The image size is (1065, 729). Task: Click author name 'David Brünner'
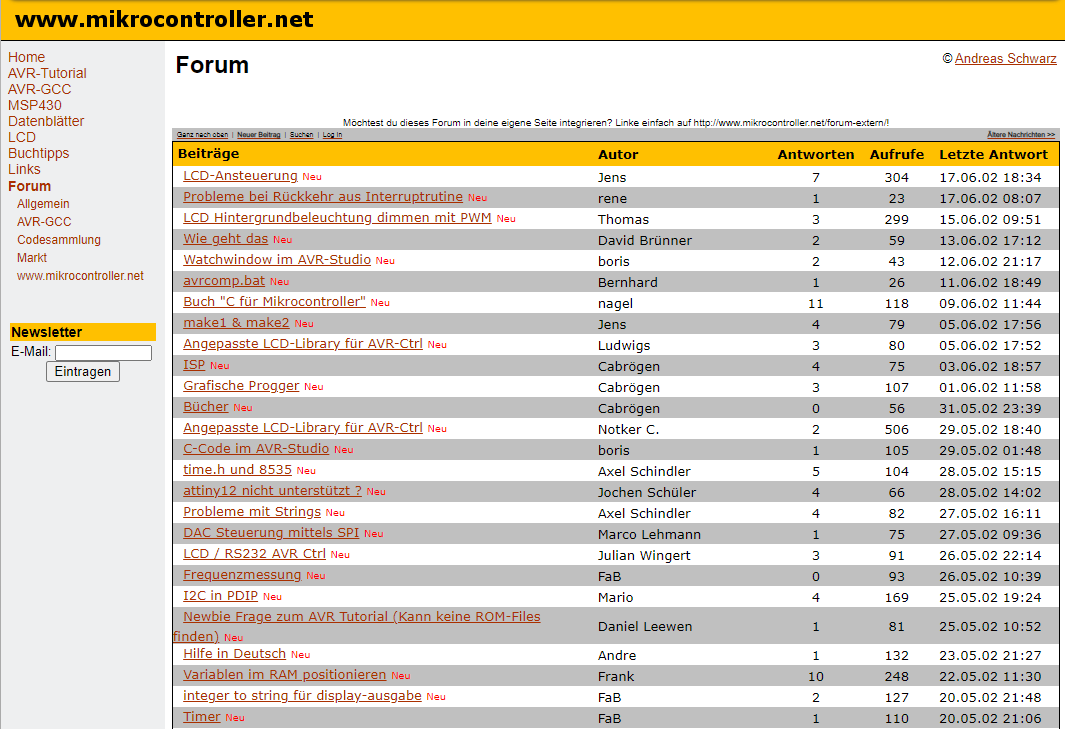[x=645, y=241]
